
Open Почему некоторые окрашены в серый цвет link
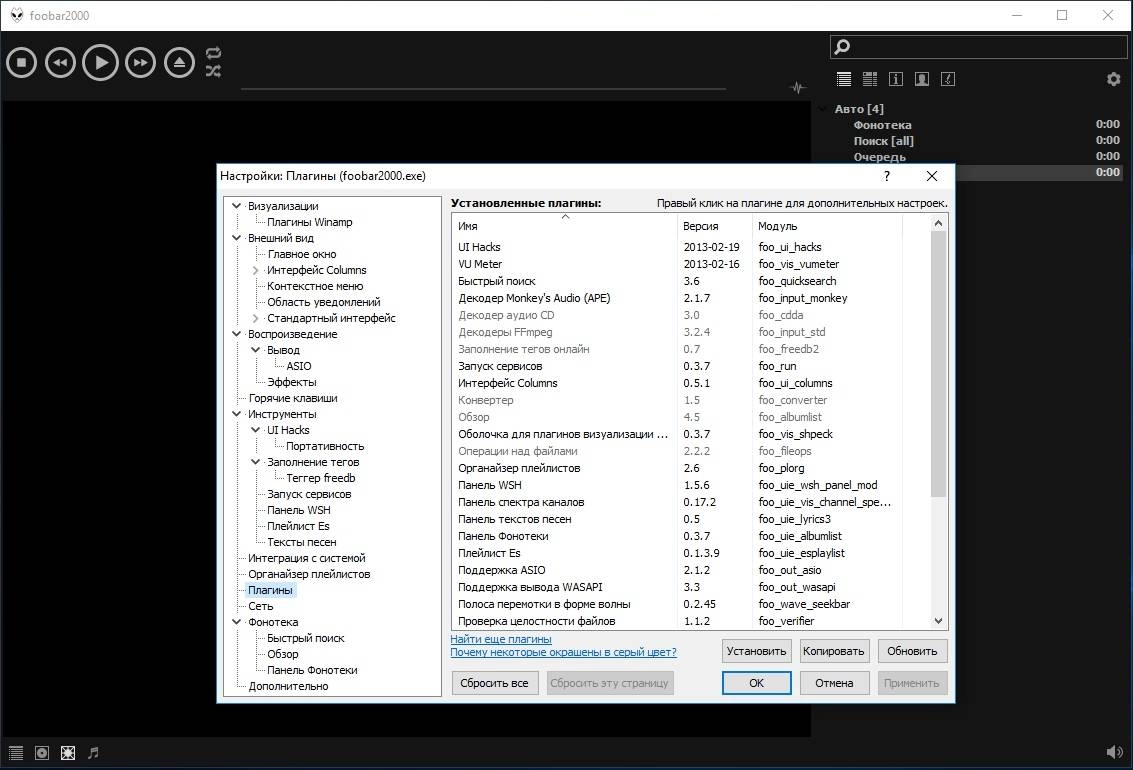click(x=564, y=652)
